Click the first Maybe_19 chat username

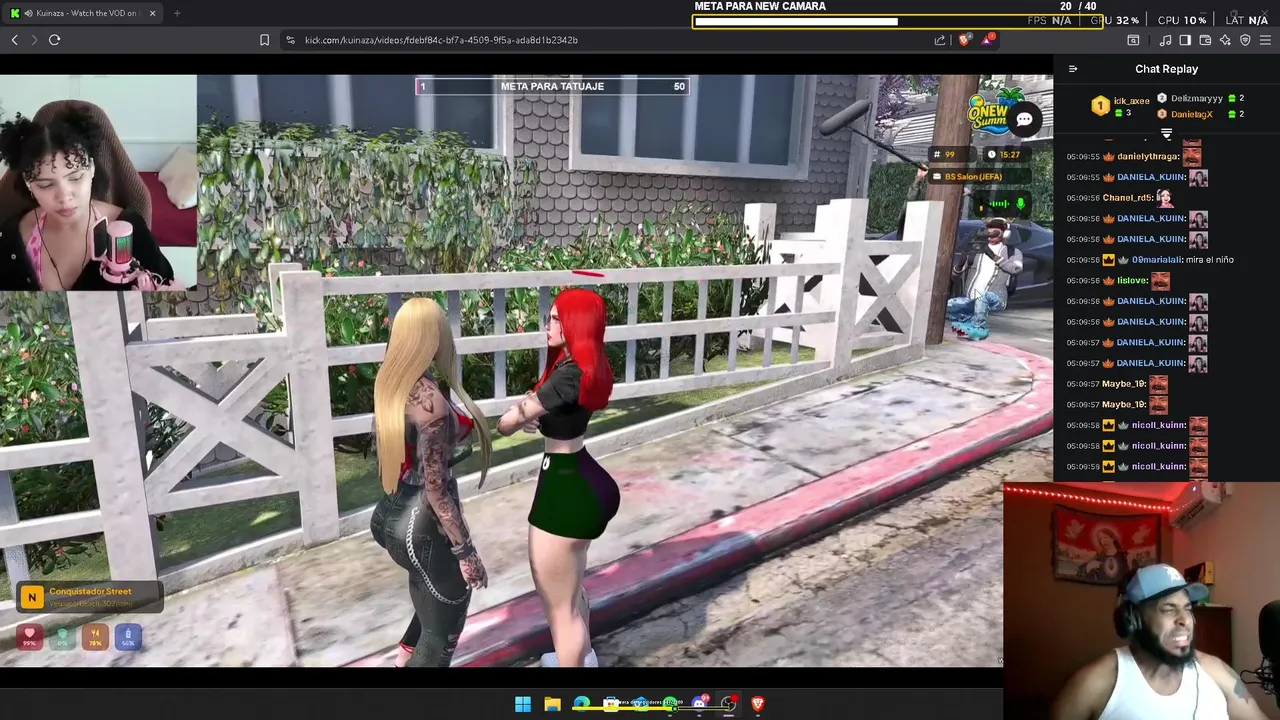coord(1124,384)
